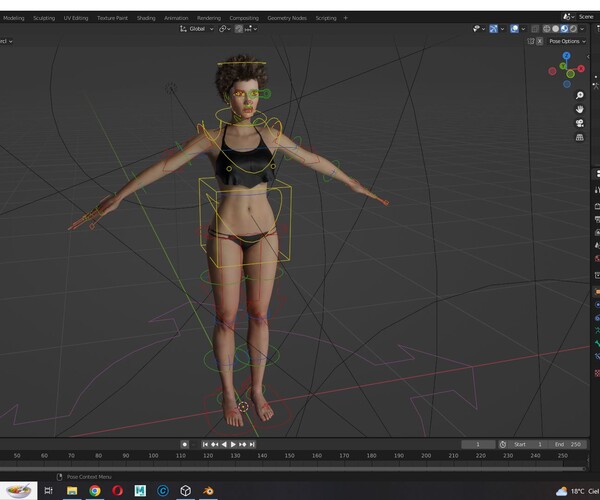Edit the Scene name field
Viewport: 600px width, 500px height.
tap(587, 17)
